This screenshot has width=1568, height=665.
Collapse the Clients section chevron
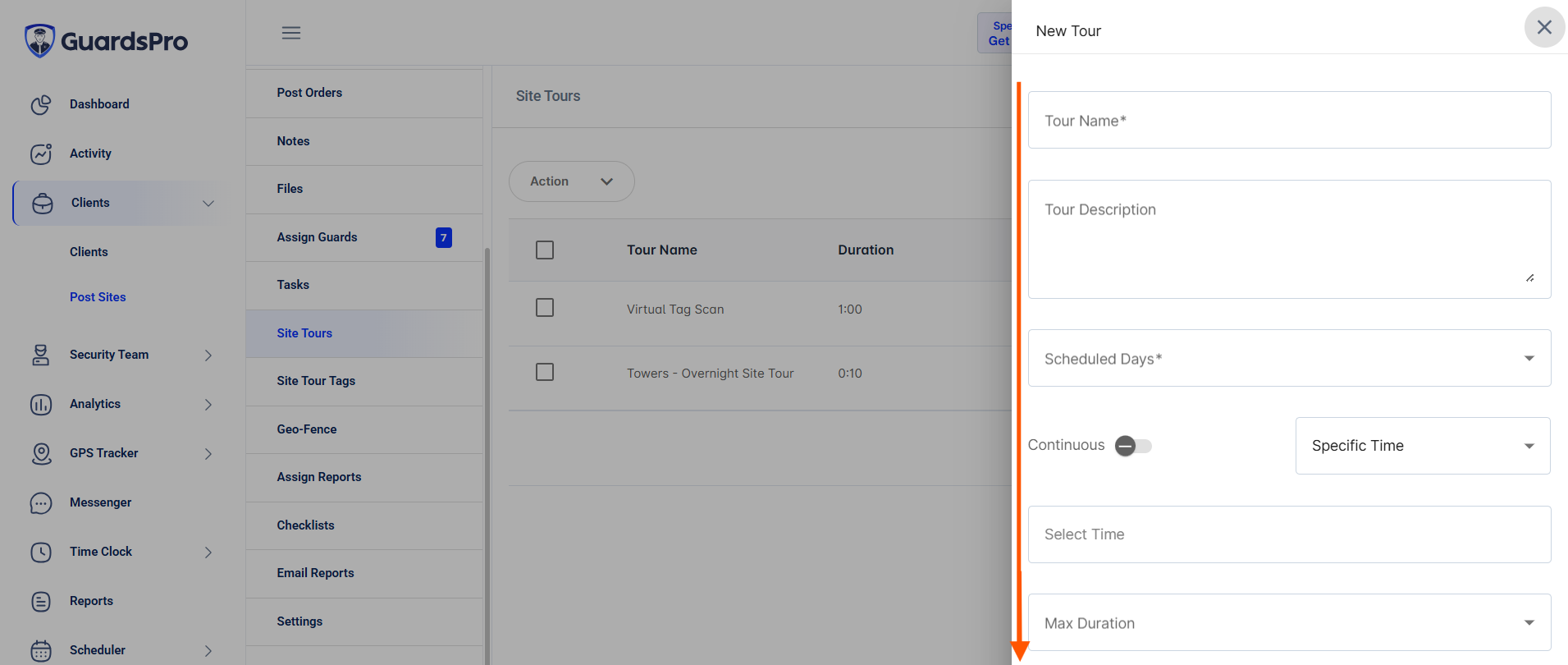[208, 204]
